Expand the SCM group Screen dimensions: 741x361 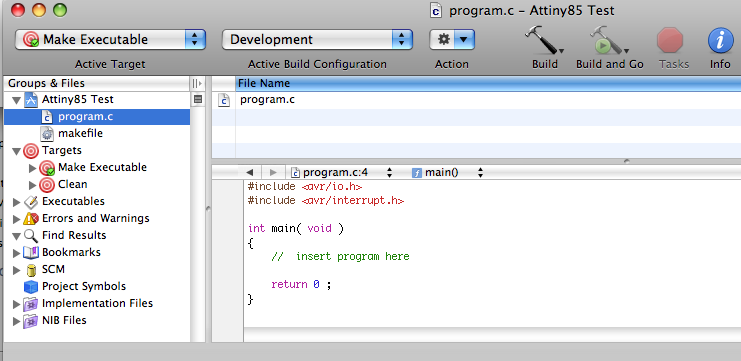(x=17, y=270)
